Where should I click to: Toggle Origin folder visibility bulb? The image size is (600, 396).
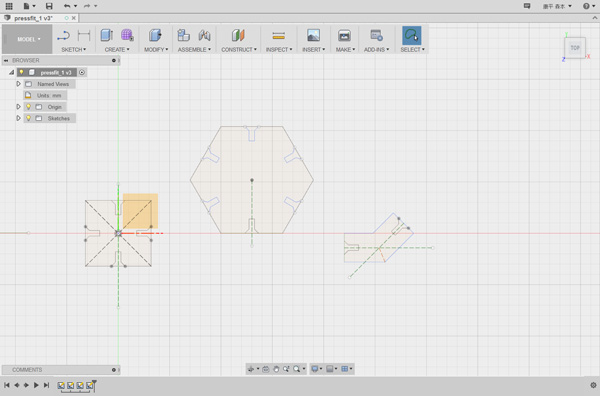coord(28,107)
